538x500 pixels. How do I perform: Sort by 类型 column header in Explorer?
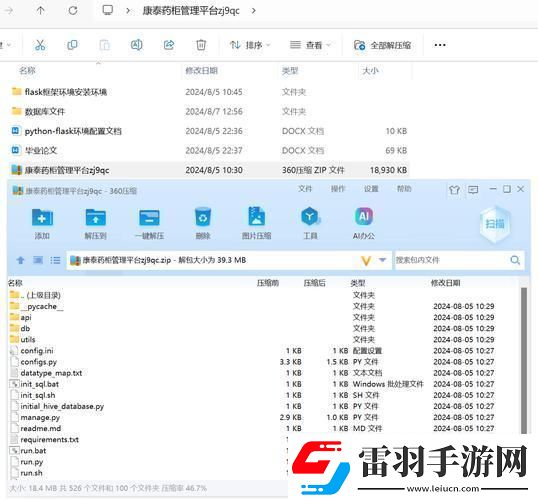(290, 71)
